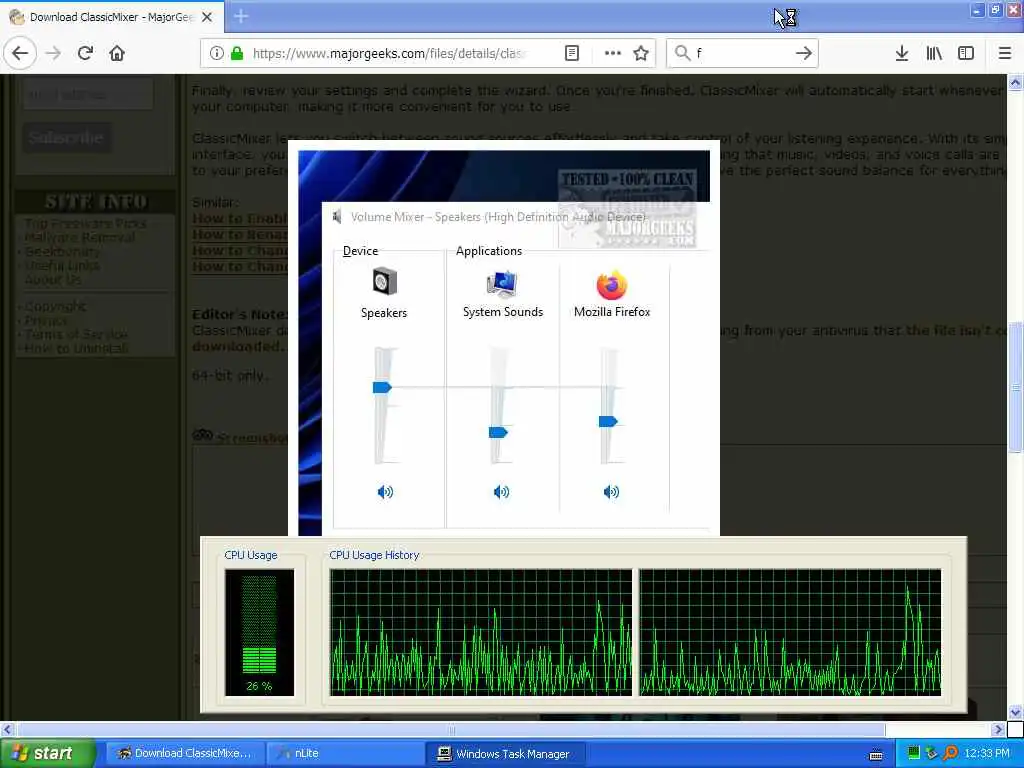The width and height of the screenshot is (1024, 768).
Task: Click the Mozilla Firefox icon in mixer
Action: (612, 285)
